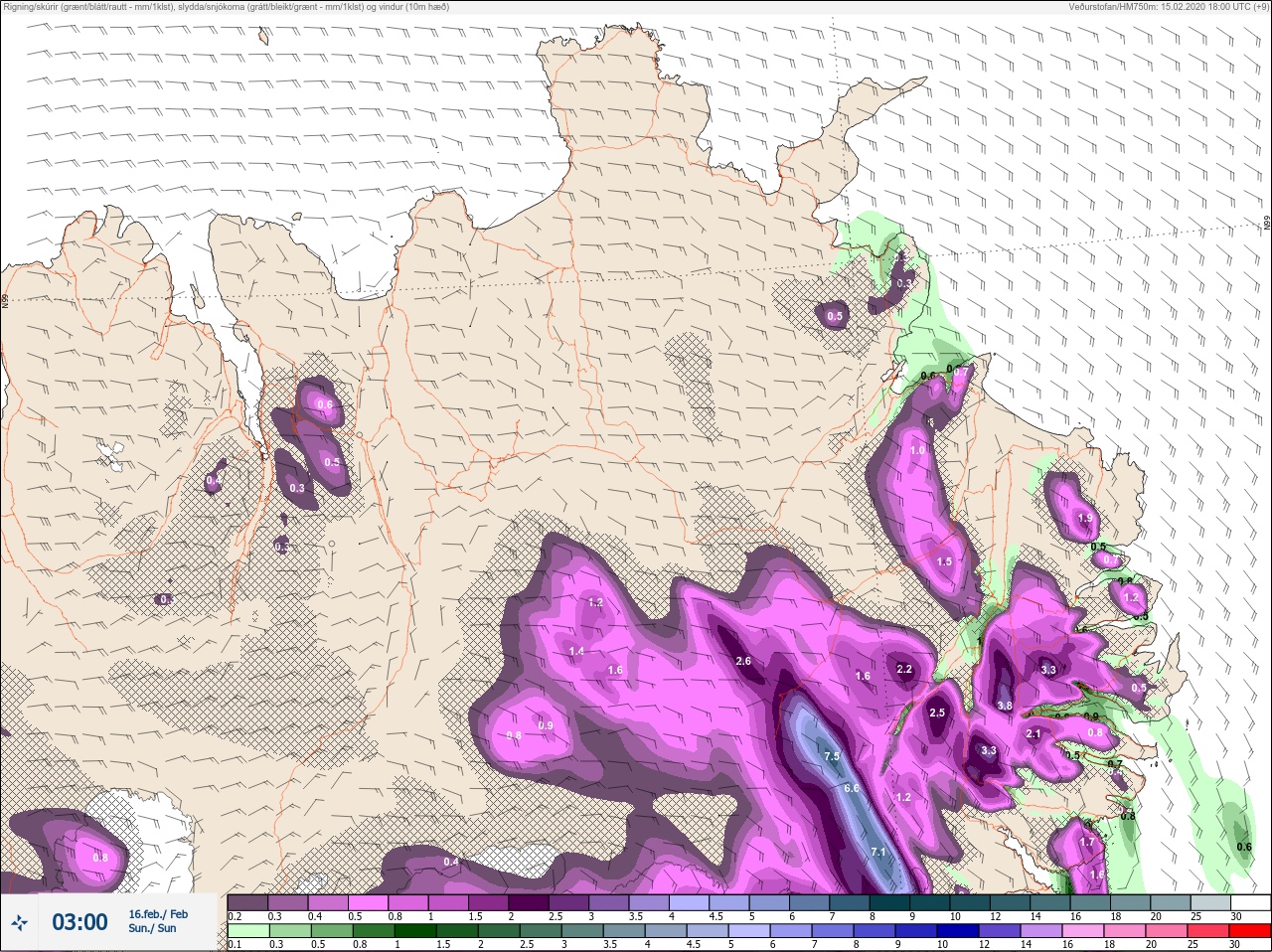The image size is (1272, 952).
Task: Click the 2.1 snowfall value on map
Action: tap(1033, 734)
